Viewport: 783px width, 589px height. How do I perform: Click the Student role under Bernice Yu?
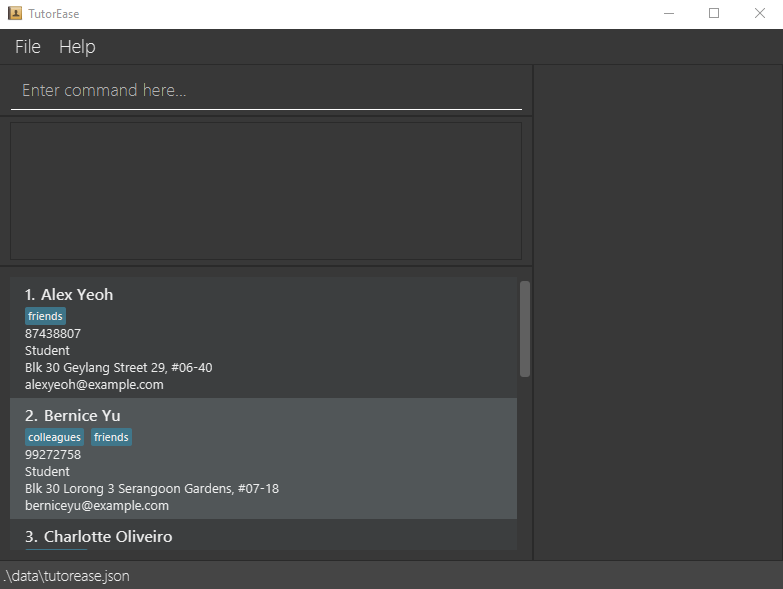click(47, 472)
